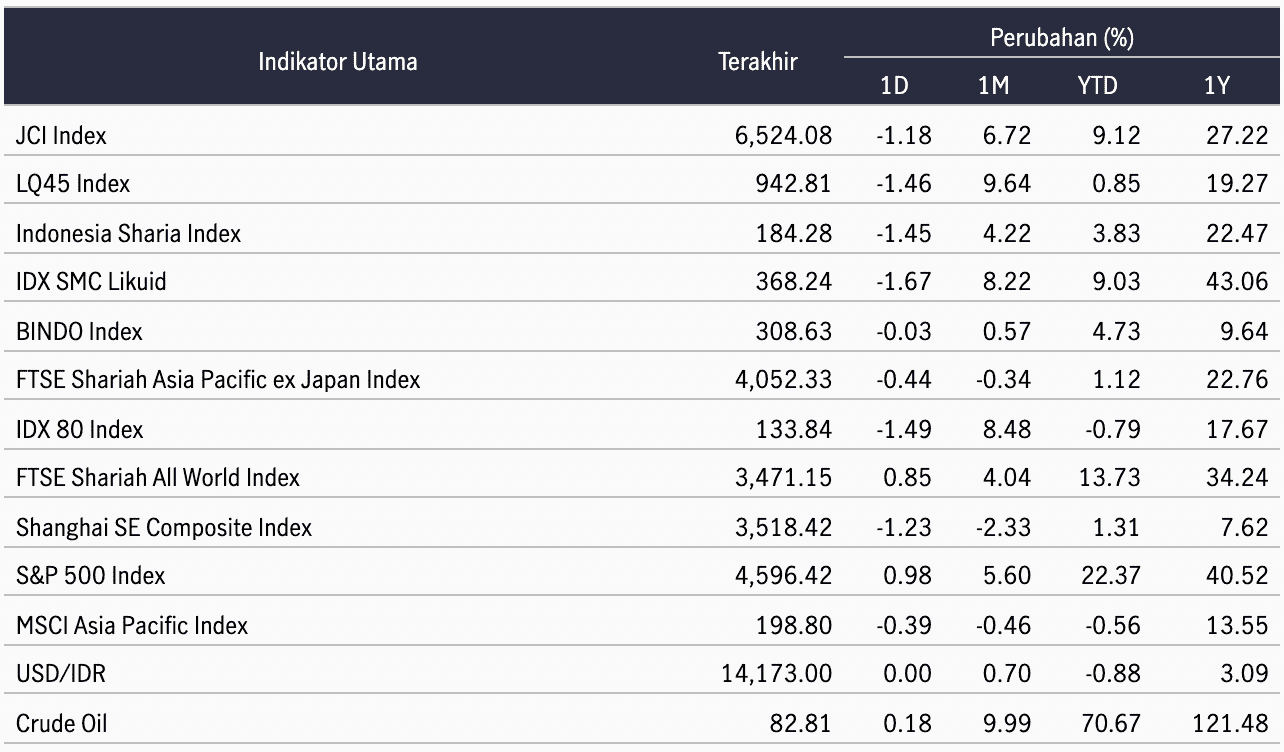Image resolution: width=1284 pixels, height=752 pixels.
Task: Click JCI Index last value 6,524.08
Action: [783, 135]
